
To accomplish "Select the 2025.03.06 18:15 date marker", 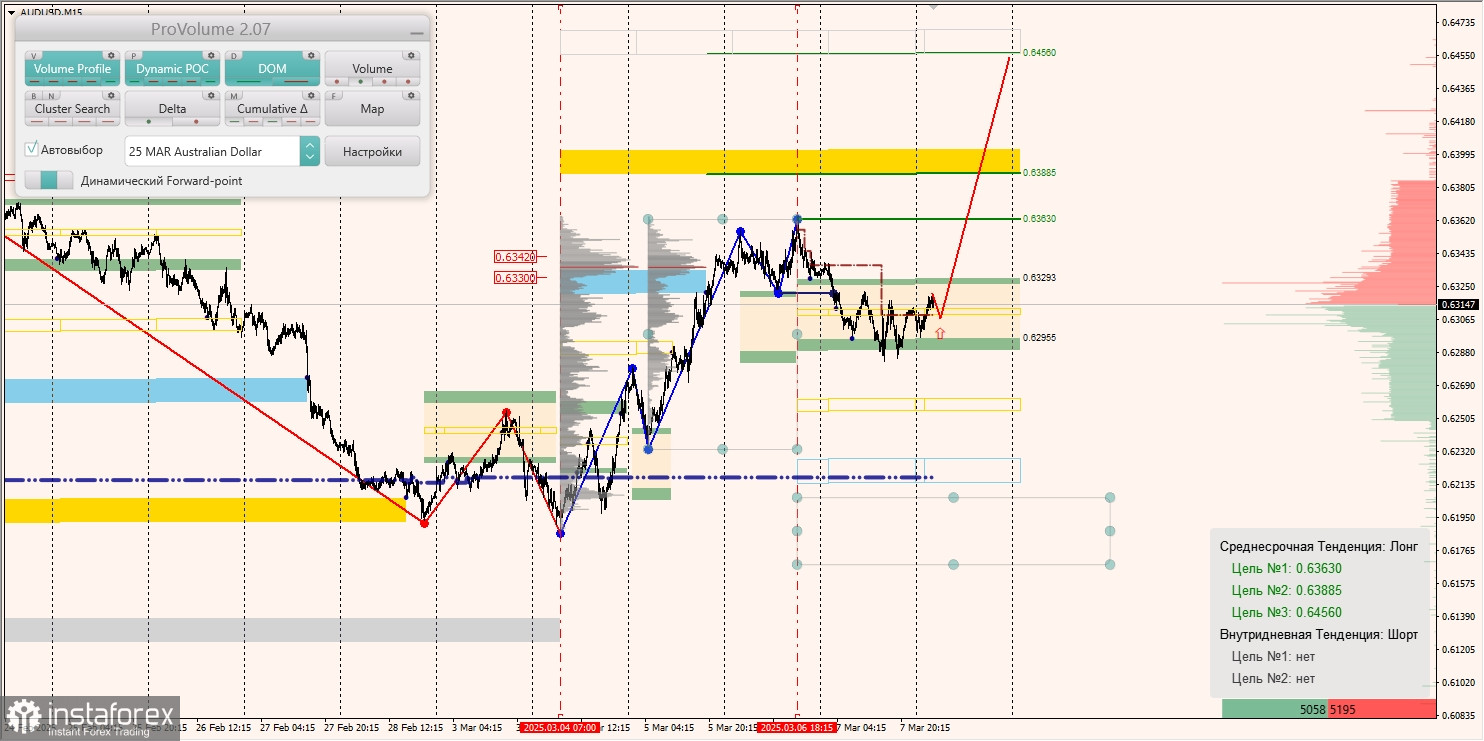I will [x=797, y=728].
